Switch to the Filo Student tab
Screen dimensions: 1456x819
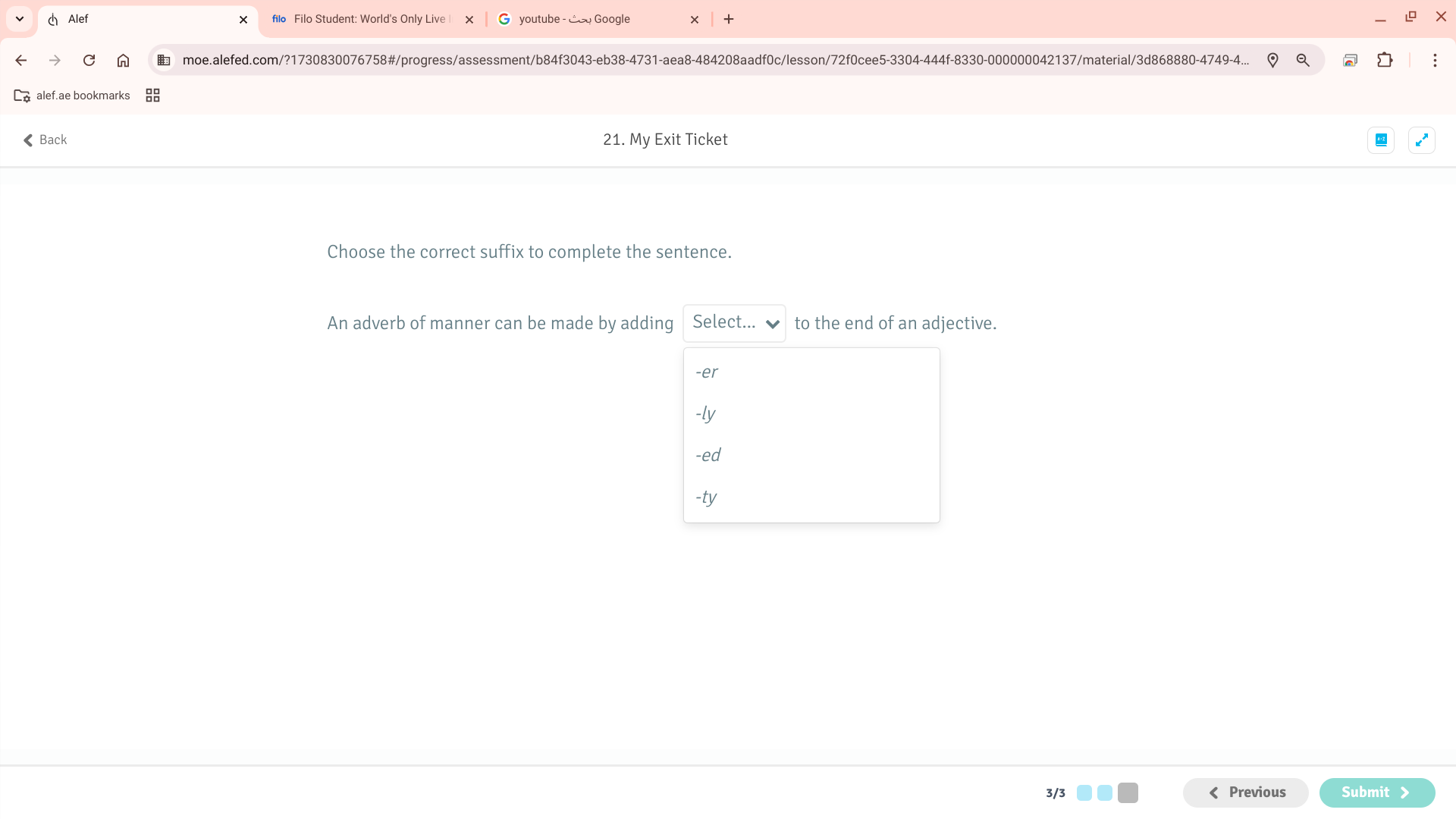(369, 19)
